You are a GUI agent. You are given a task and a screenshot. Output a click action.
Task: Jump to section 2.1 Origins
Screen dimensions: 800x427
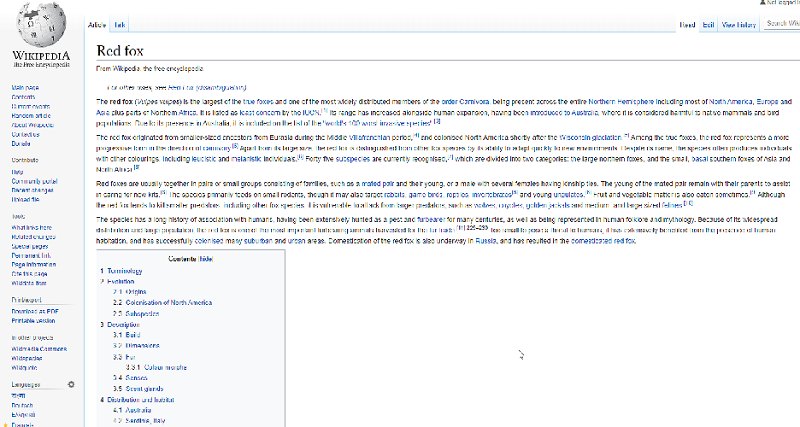click(x=130, y=292)
